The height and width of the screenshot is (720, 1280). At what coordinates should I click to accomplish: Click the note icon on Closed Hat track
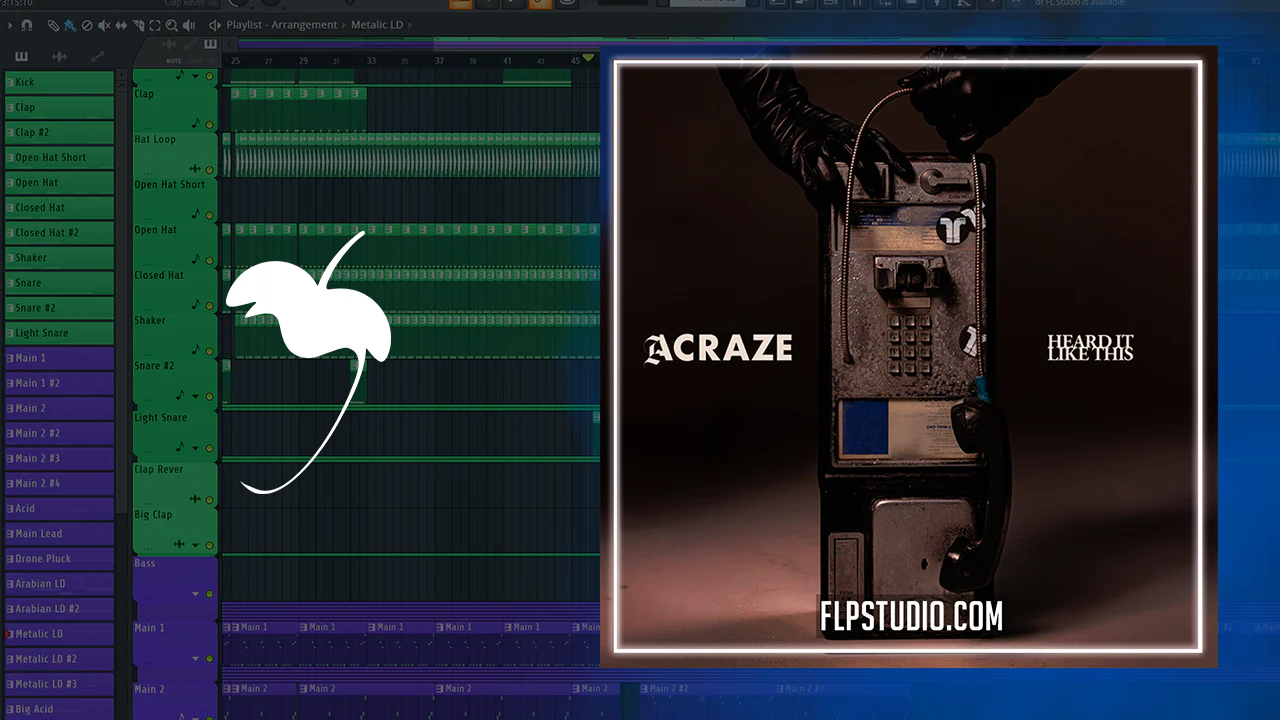pos(195,304)
